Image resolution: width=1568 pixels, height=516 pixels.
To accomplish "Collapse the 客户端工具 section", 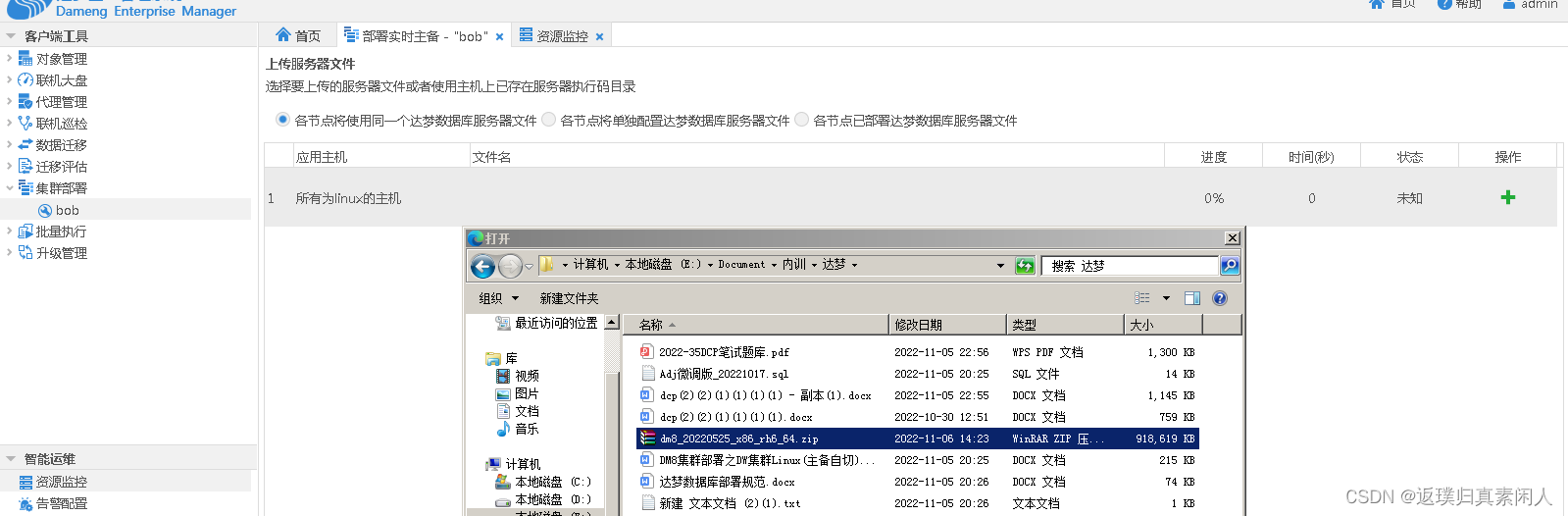I will coord(11,36).
